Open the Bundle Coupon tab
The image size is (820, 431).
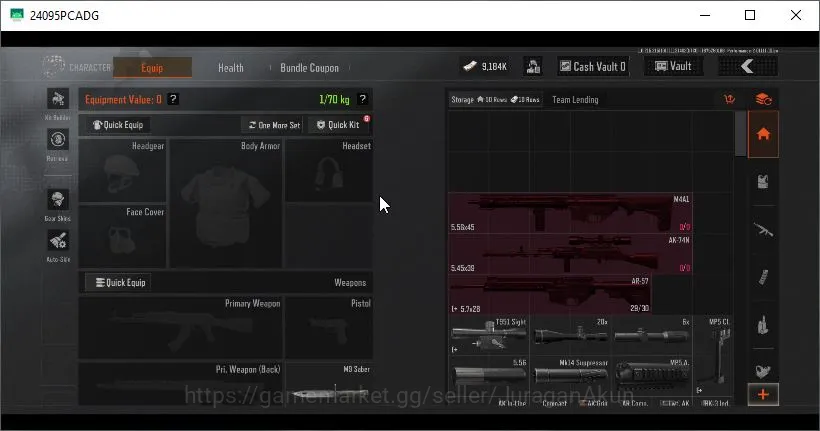point(309,68)
